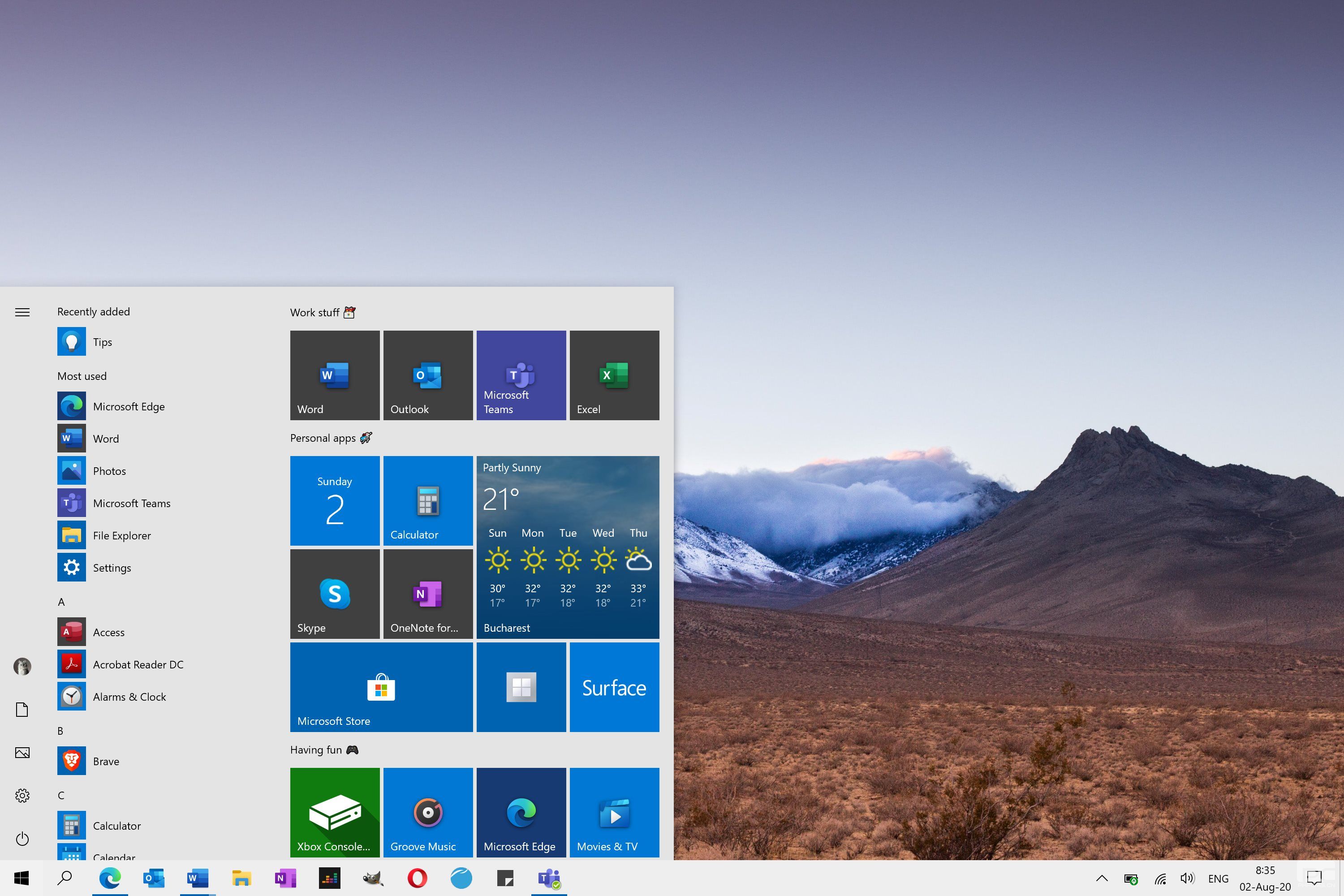Open Windows Search from the taskbar
Screen dimensions: 1344x896
65,878
